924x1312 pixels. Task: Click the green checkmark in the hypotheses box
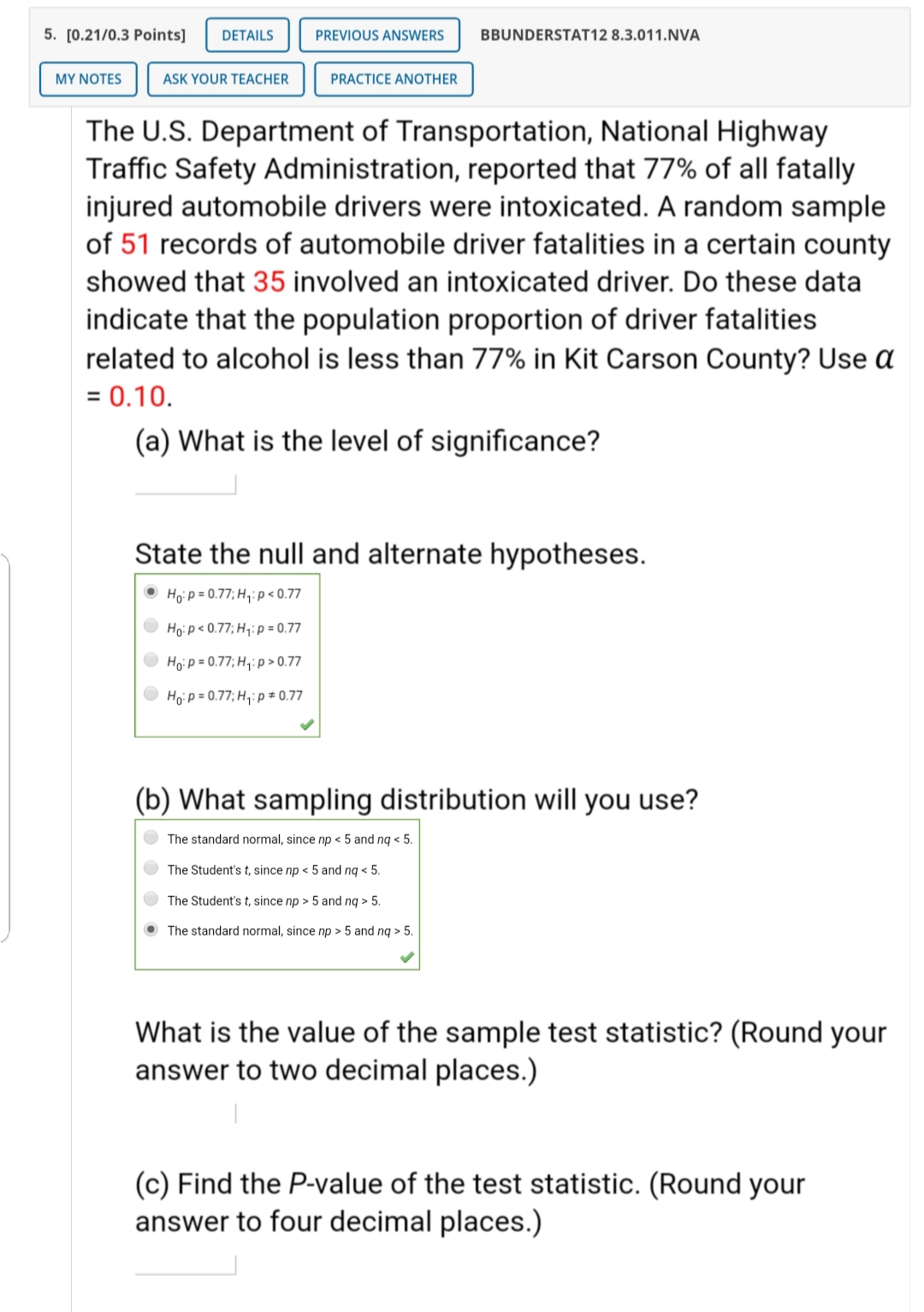pyautogui.click(x=306, y=723)
